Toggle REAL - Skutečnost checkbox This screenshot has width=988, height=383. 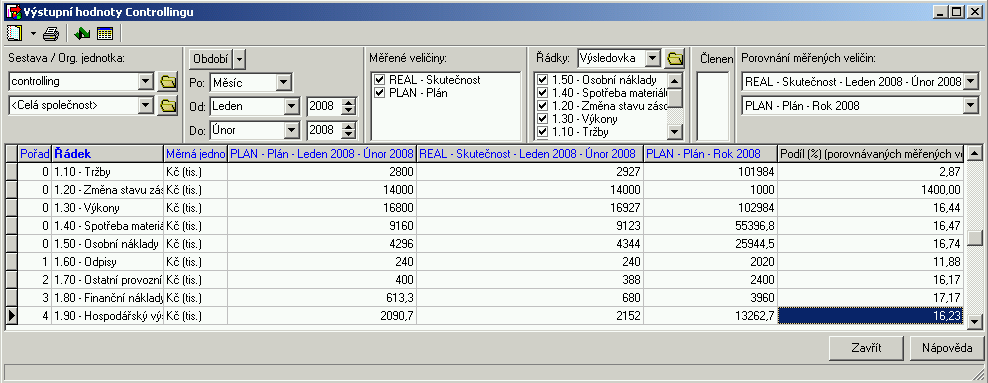(379, 80)
